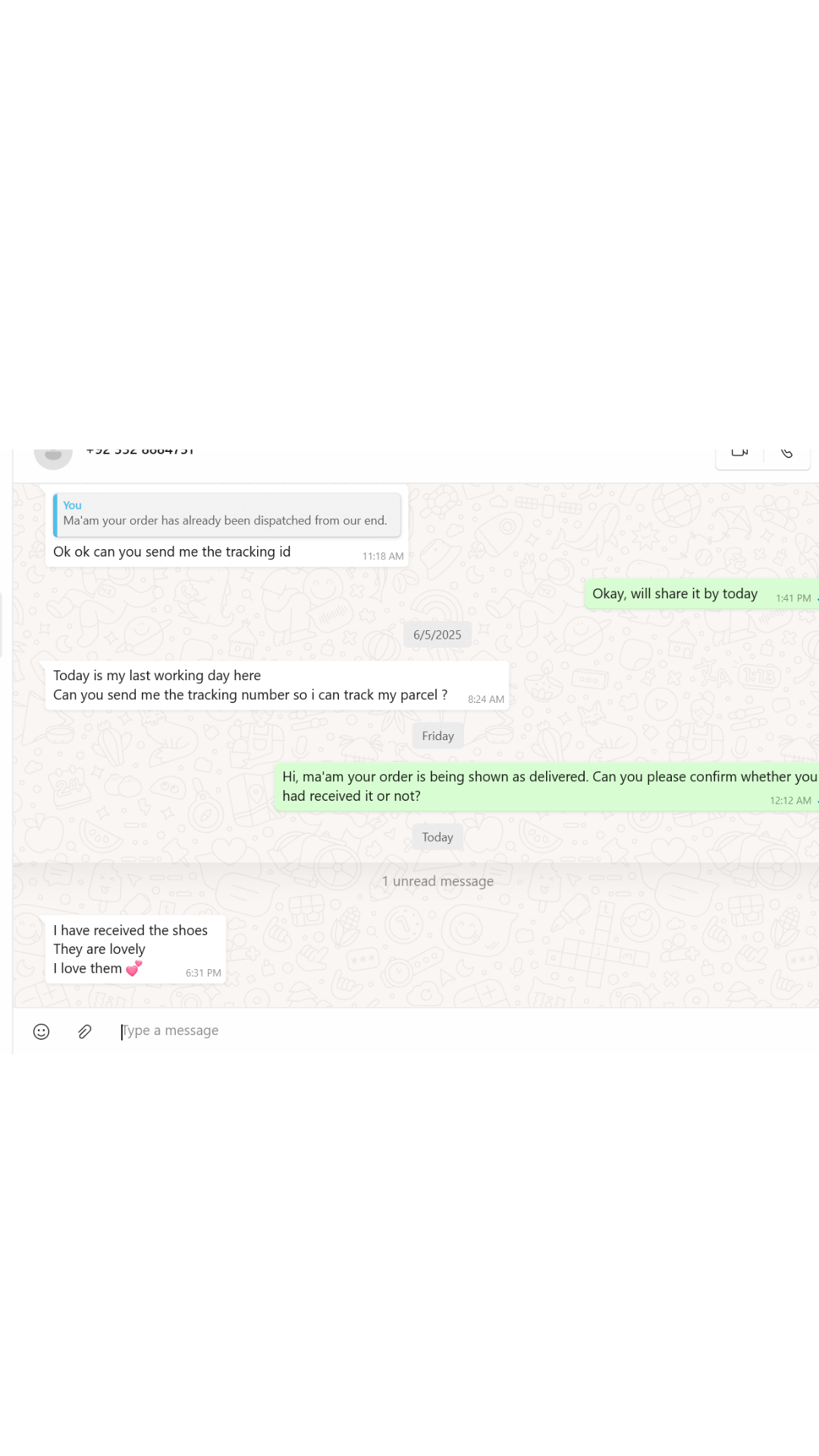Viewport: 819px width, 1456px height.
Task: Select the 'order is being shown as delivered' message
Action: (531, 786)
